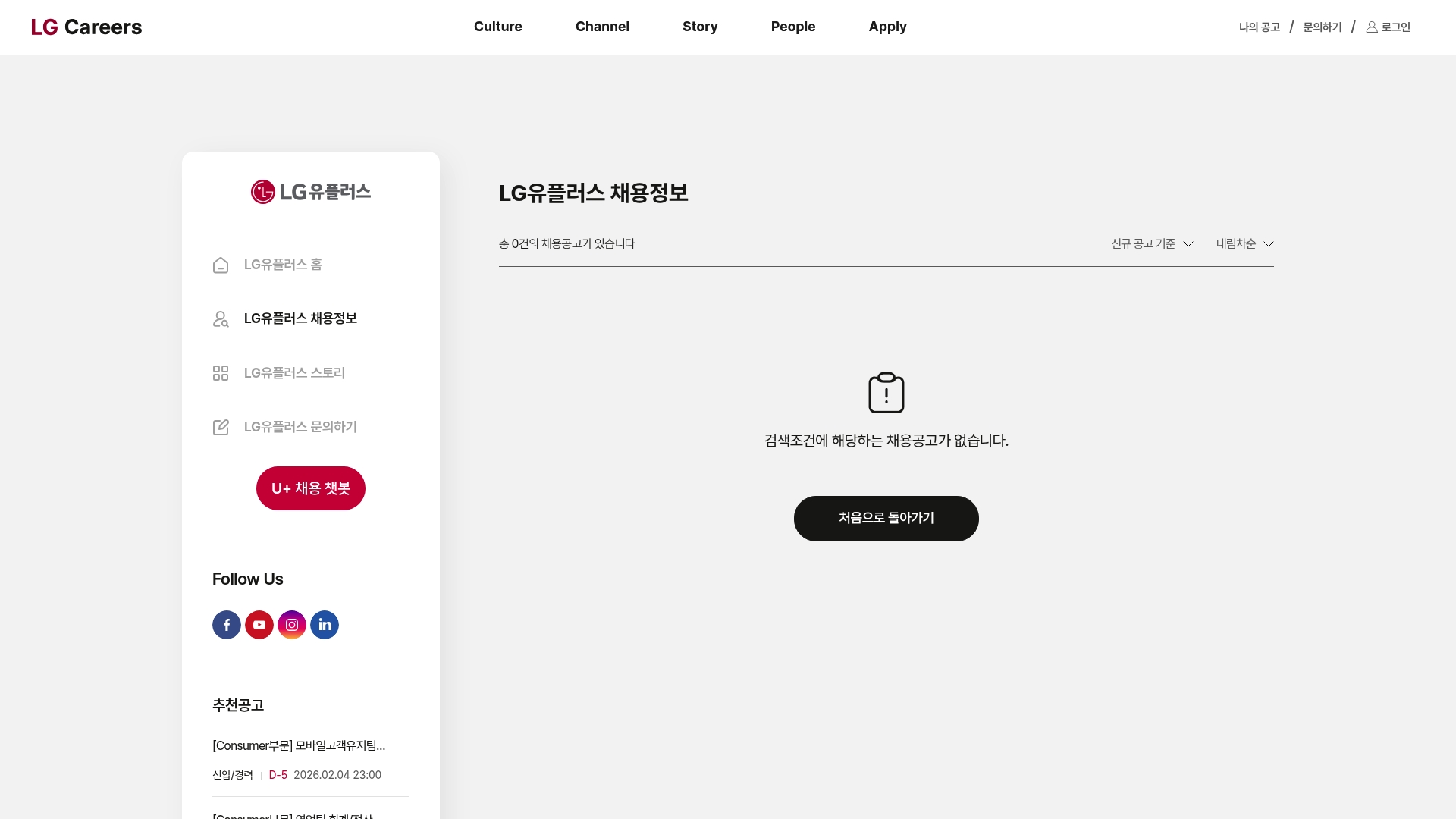The height and width of the screenshot is (819, 1456).
Task: Expand the sort order chevron on the right
Action: point(1269,244)
